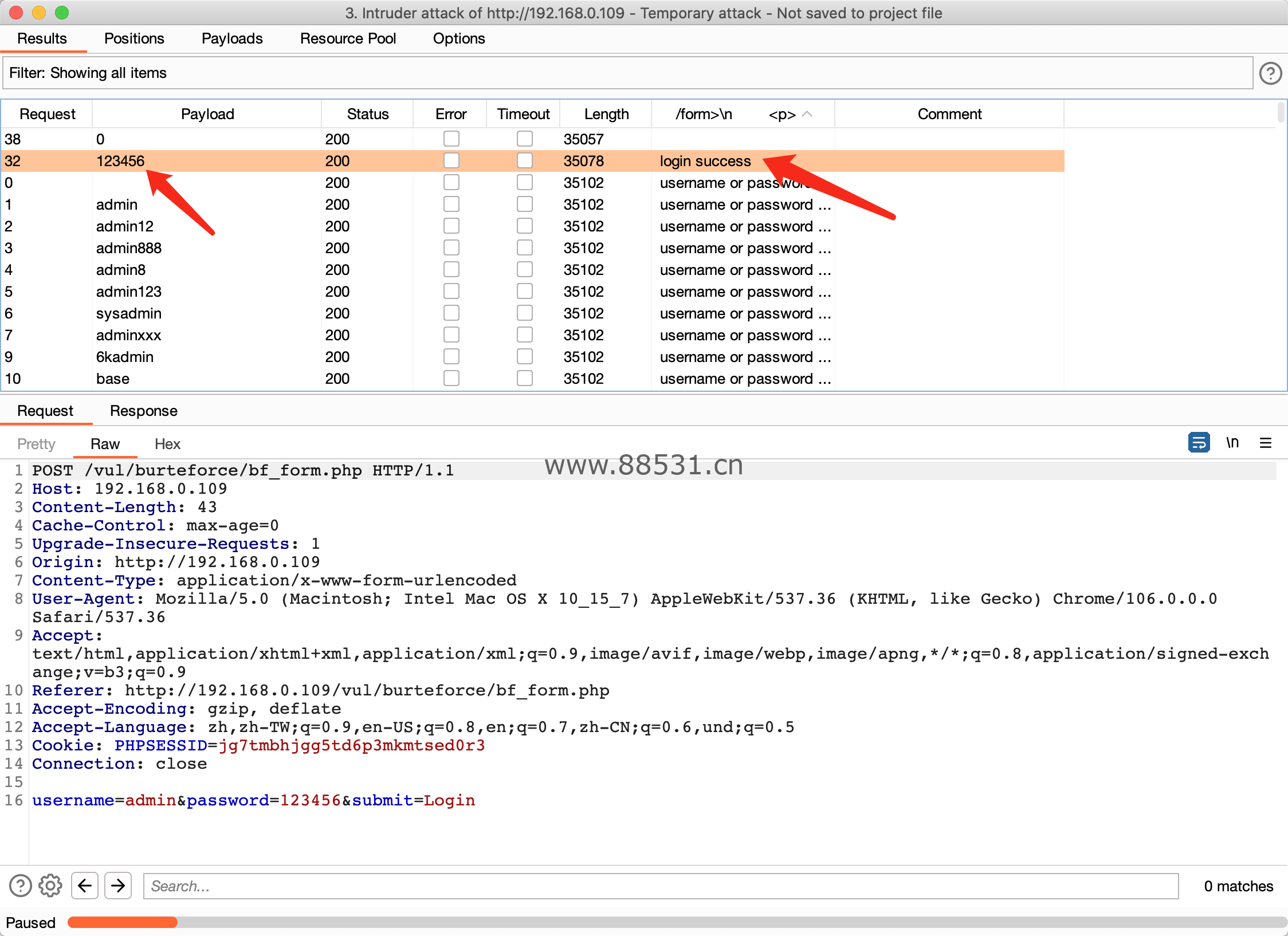Viewport: 1288px width, 936px height.
Task: Open the Positions tab
Action: pyautogui.click(x=134, y=38)
